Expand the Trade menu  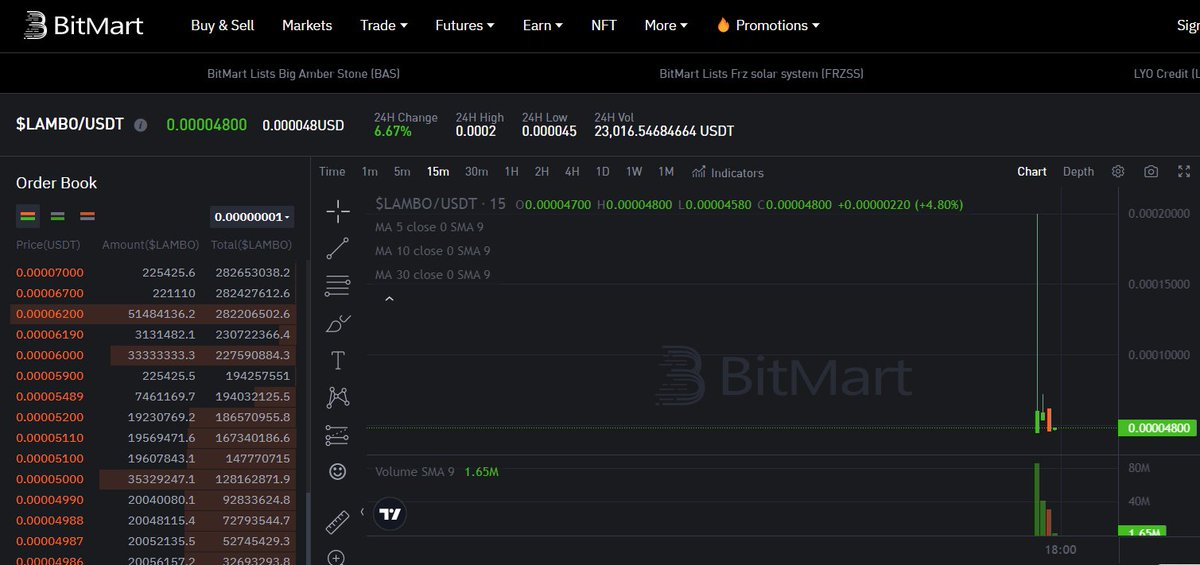tap(384, 25)
